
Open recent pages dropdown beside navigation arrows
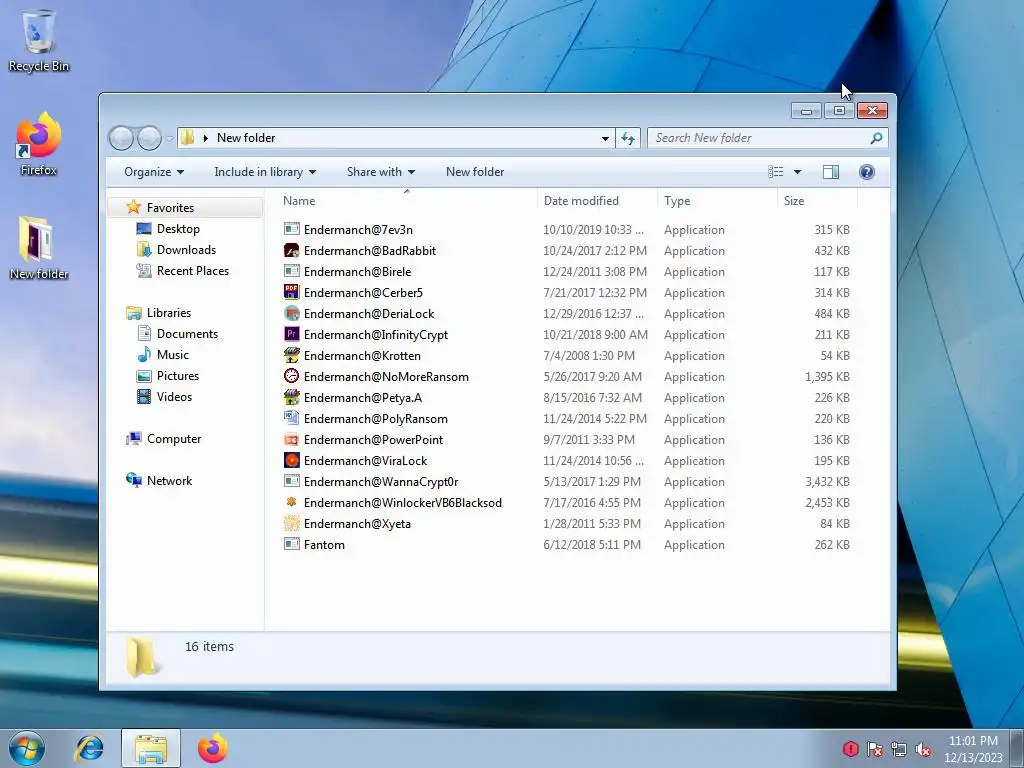169,138
